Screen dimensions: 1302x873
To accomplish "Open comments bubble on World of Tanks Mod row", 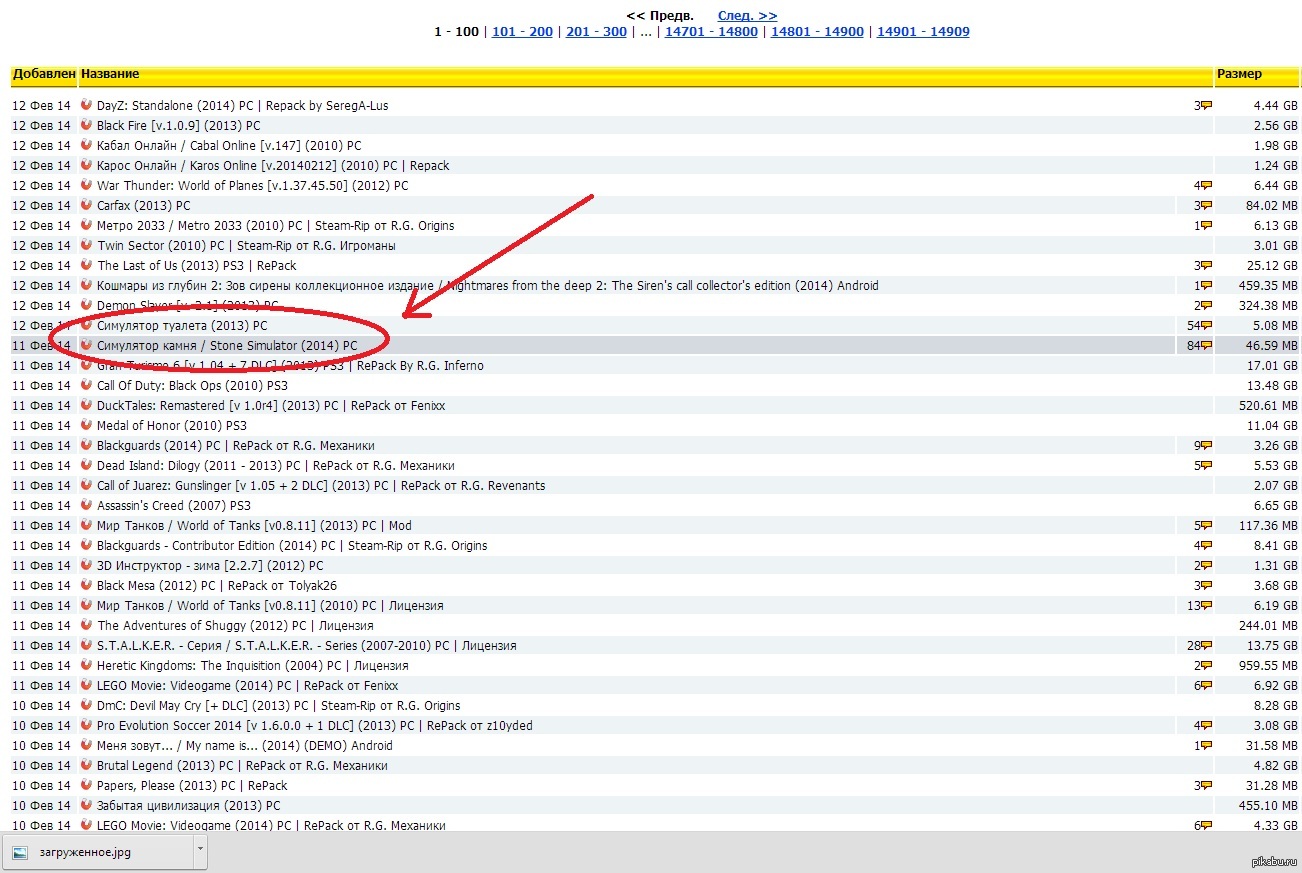I will [1206, 526].
